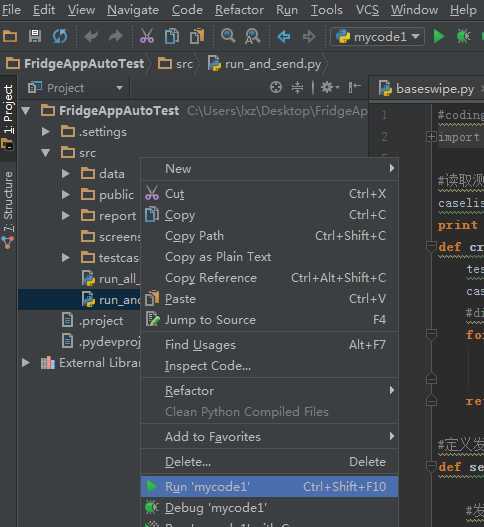Click Scroll from Source target icon
Viewport: 484px width, 527px height.
(276, 88)
